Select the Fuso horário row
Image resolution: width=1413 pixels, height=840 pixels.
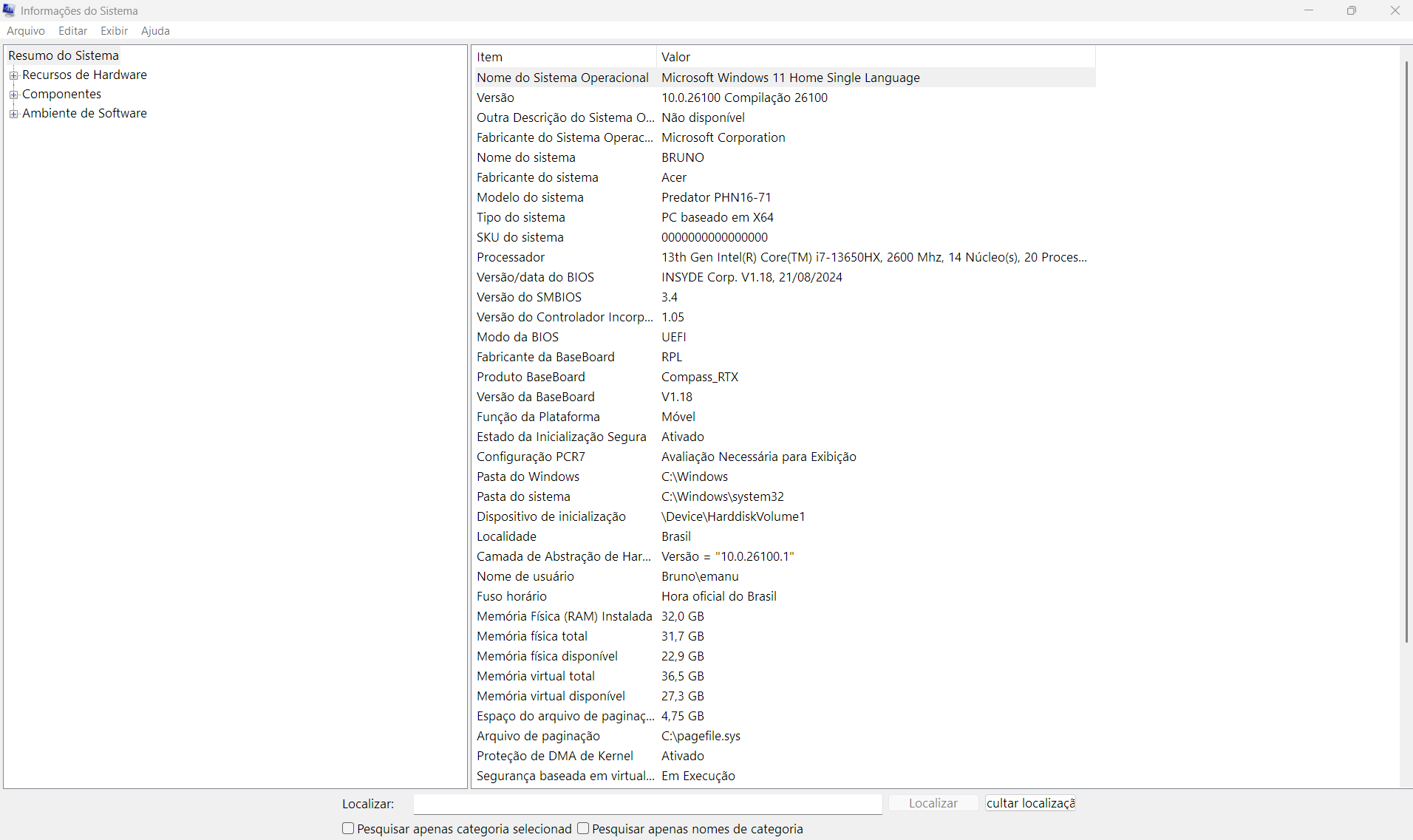tap(784, 596)
